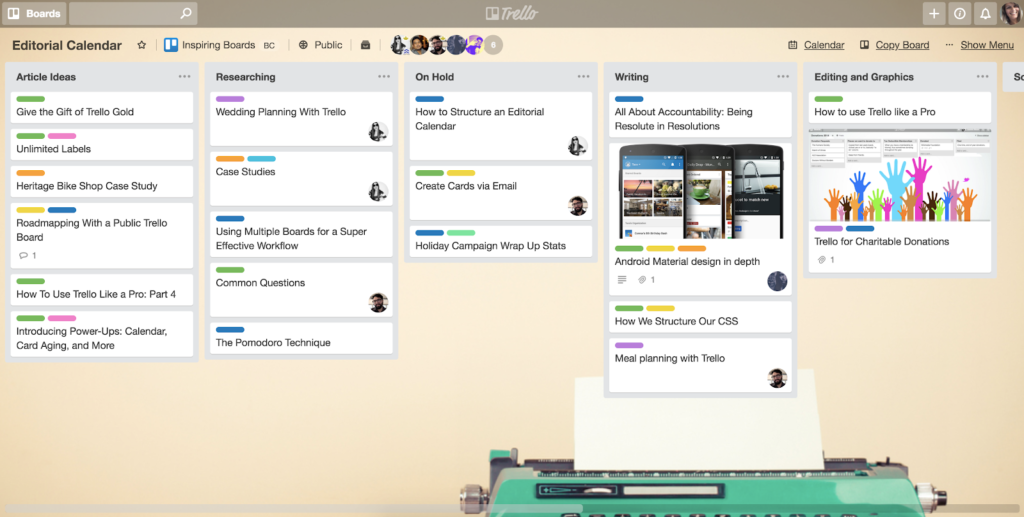Click comment icon on Roadmapping card
The image size is (1024, 517).
(24, 255)
